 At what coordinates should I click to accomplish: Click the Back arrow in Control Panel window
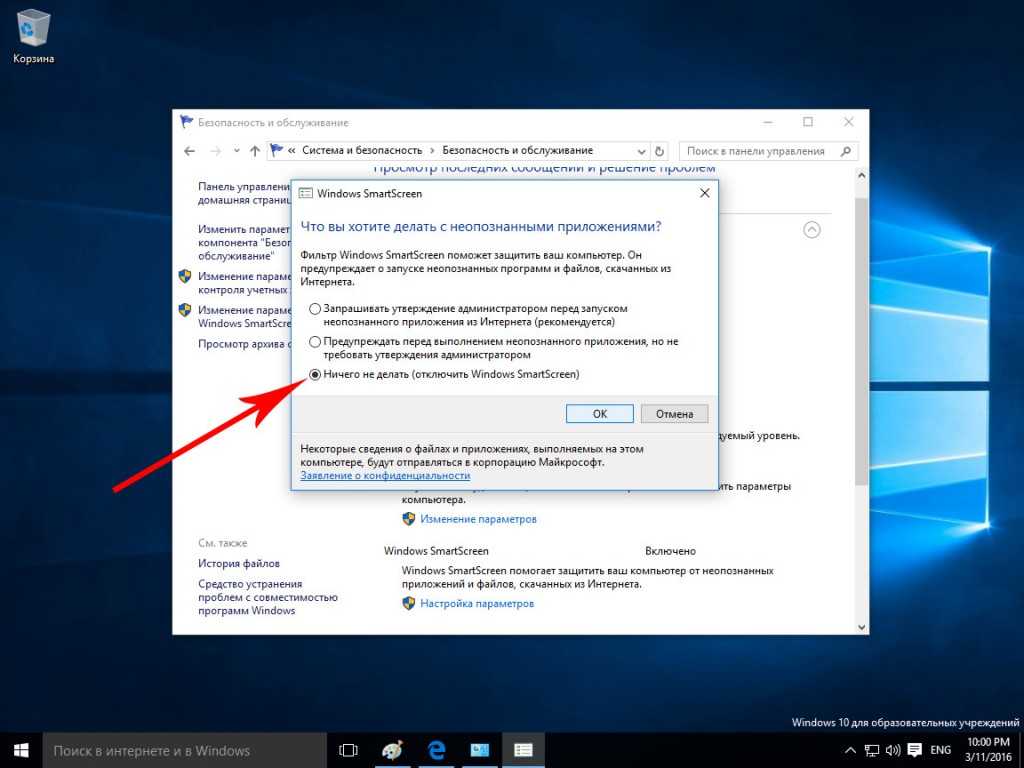189,151
